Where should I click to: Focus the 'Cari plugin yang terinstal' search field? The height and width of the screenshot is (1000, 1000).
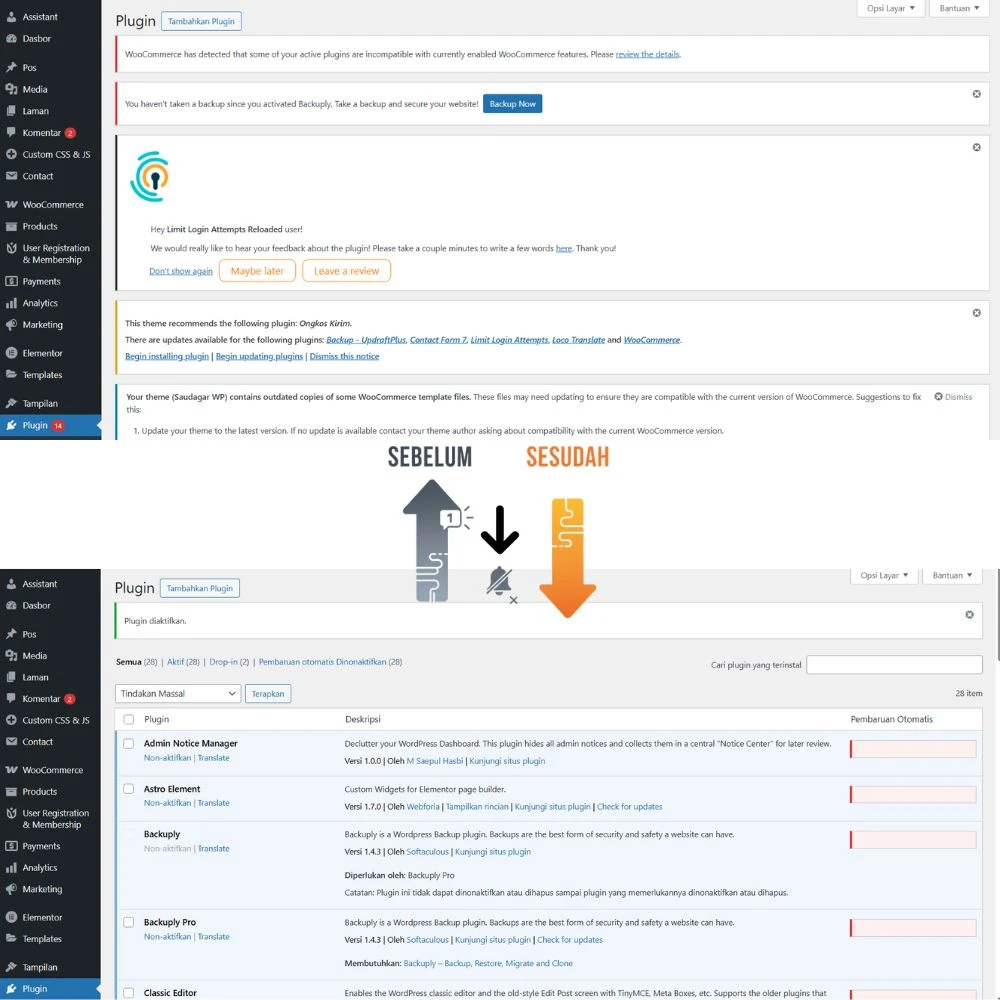click(894, 665)
